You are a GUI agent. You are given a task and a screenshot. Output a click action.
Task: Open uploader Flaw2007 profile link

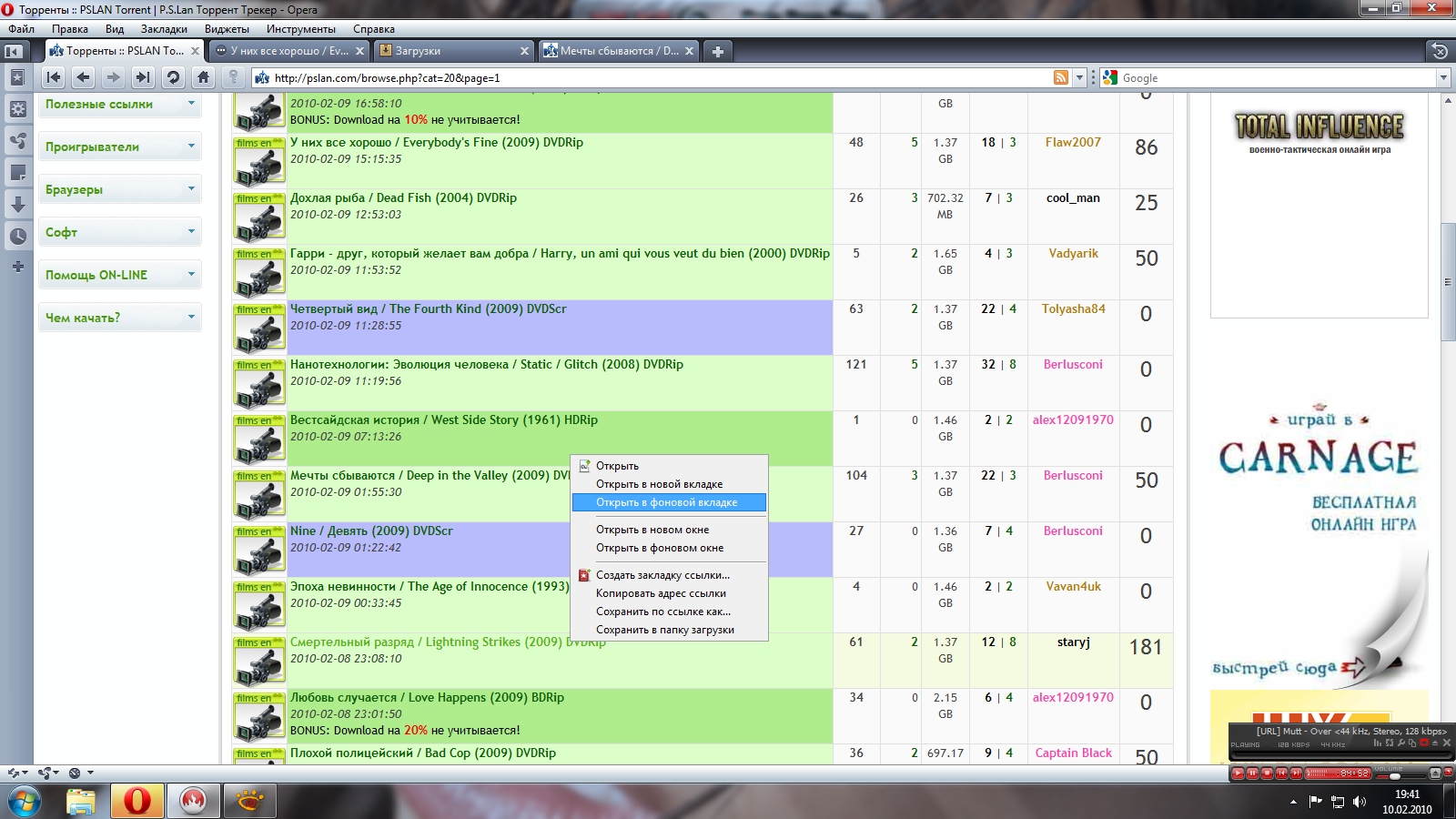[x=1073, y=143]
